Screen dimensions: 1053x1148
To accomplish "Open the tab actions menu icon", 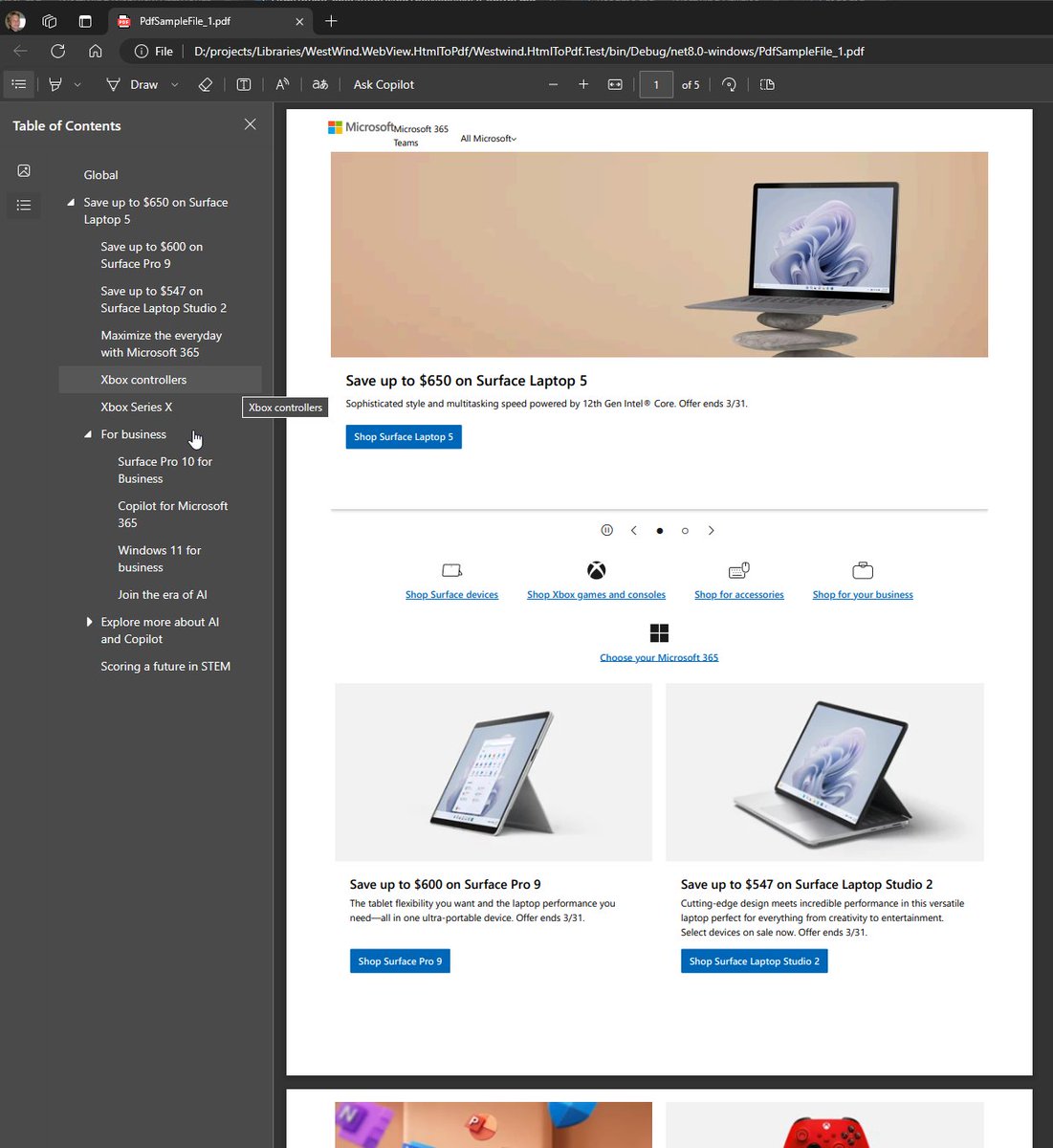I will [85, 20].
